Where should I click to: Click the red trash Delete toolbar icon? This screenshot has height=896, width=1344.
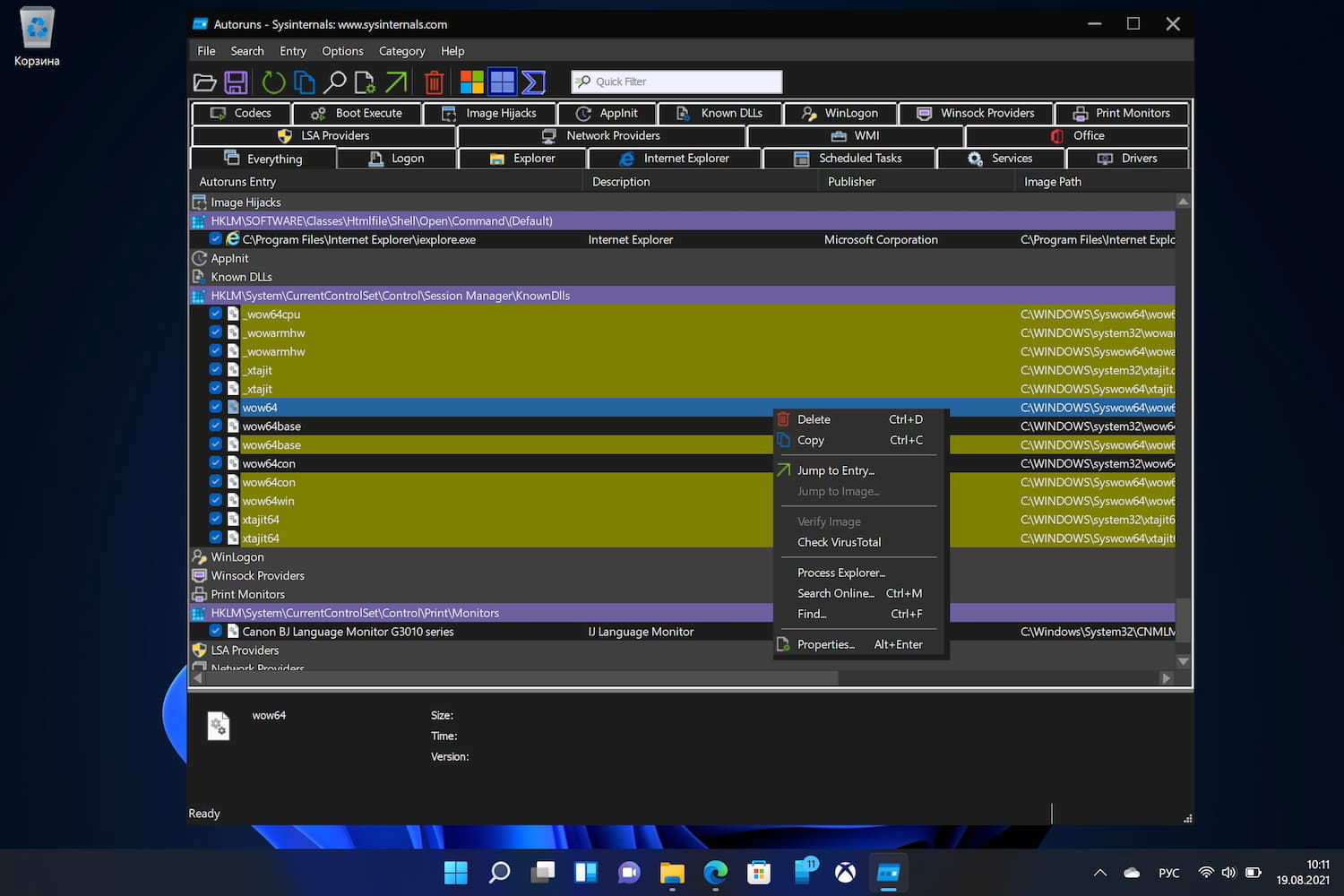coord(435,82)
